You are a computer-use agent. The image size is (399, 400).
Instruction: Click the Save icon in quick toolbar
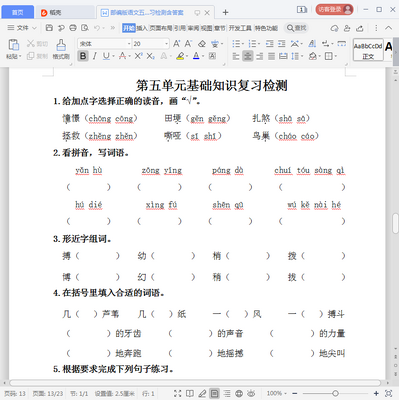coord(49,28)
